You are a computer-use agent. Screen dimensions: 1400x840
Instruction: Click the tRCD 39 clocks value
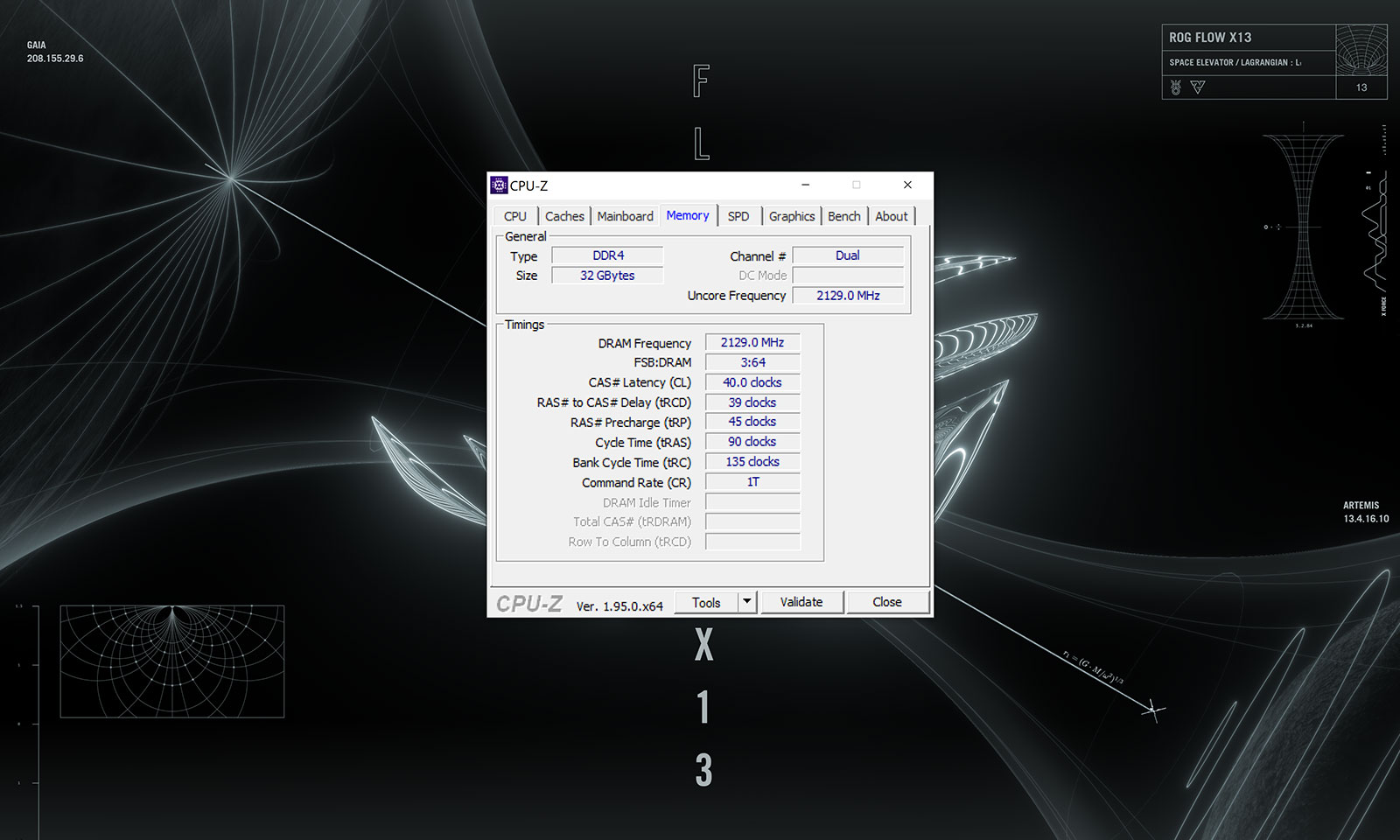point(752,402)
